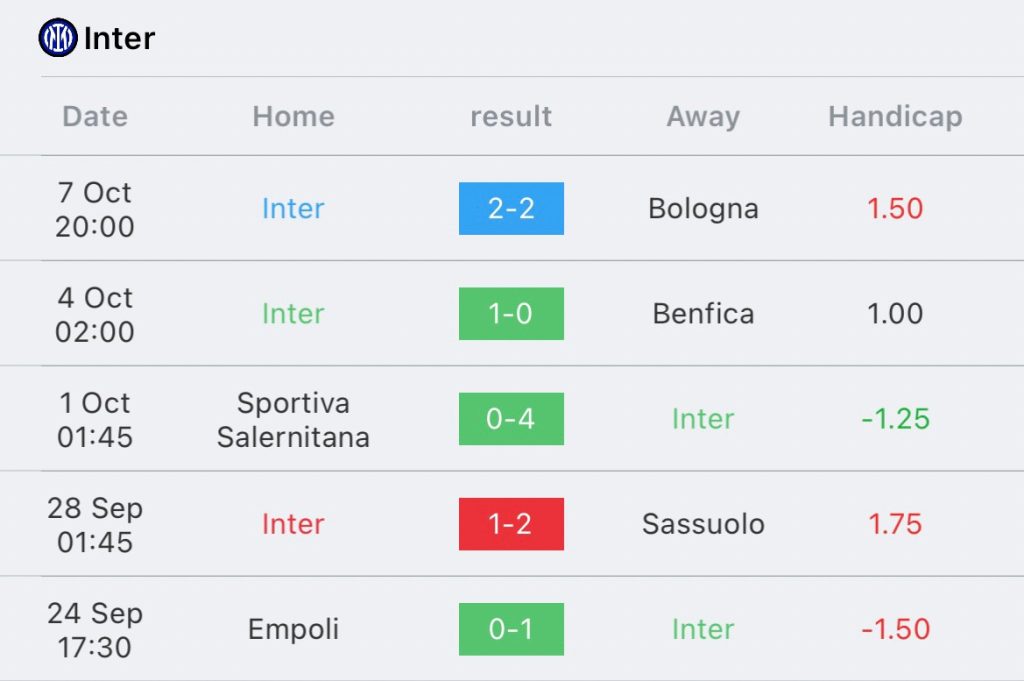
Task: Click the -1.25 handicap value
Action: [895, 419]
